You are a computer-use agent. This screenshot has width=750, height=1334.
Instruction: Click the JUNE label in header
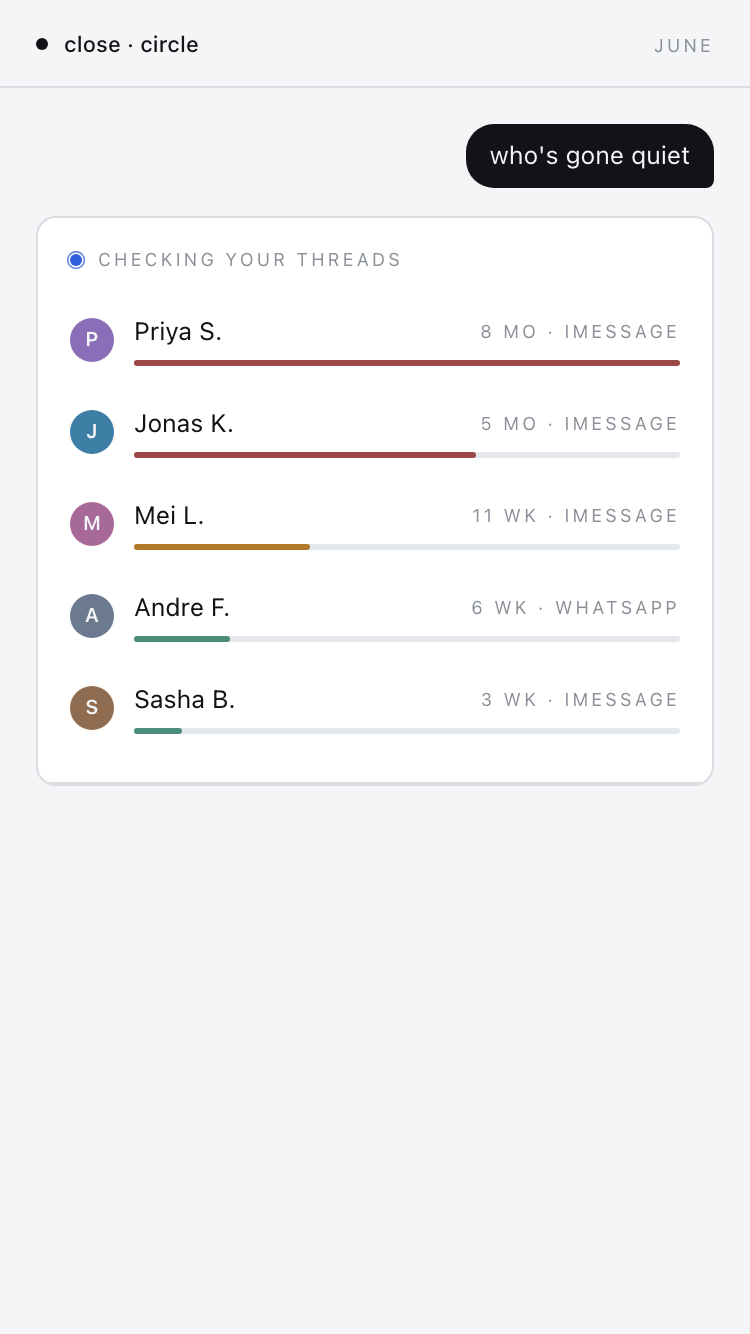684,46
